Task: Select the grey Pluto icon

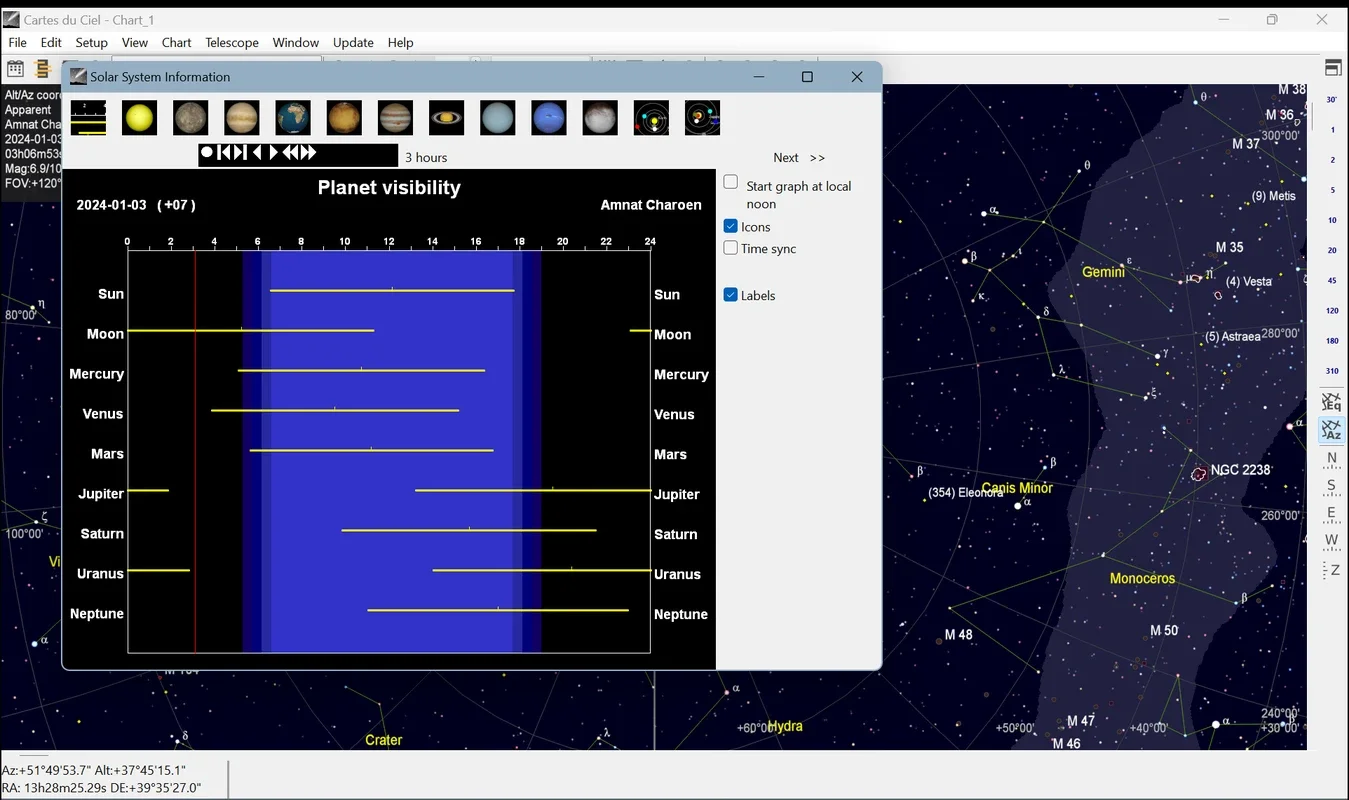Action: coord(600,118)
